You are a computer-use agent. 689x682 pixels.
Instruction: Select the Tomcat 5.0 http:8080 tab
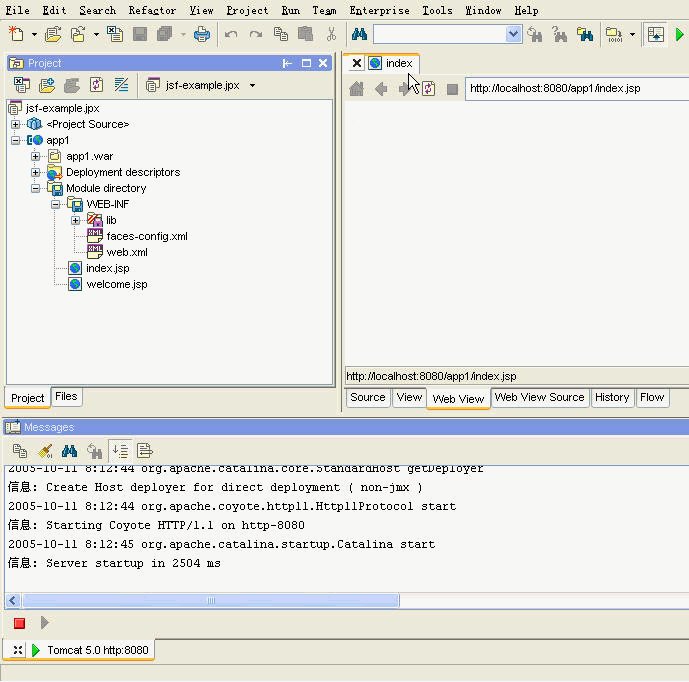coord(98,650)
